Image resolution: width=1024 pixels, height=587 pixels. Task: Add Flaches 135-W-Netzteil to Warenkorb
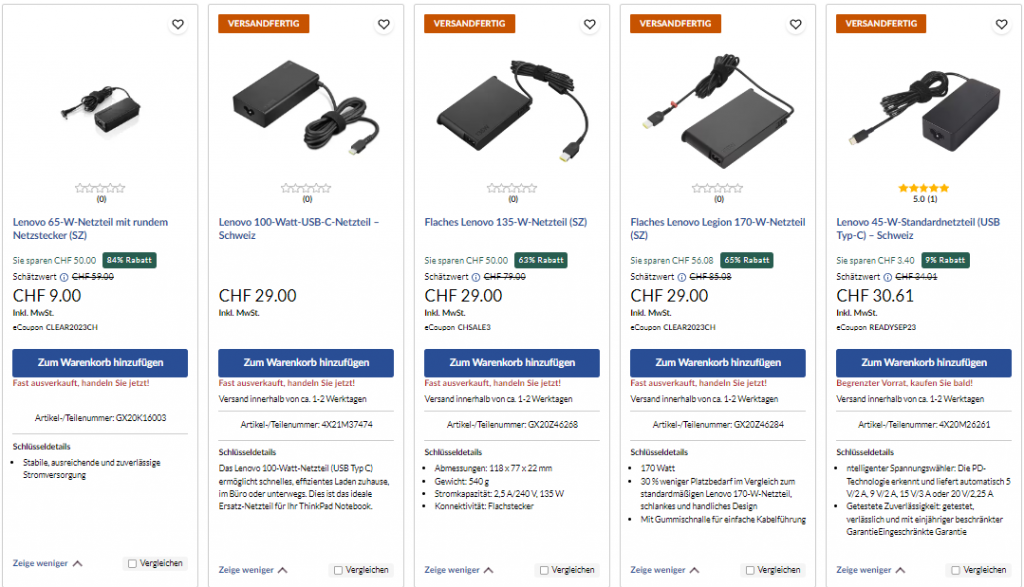tap(512, 362)
